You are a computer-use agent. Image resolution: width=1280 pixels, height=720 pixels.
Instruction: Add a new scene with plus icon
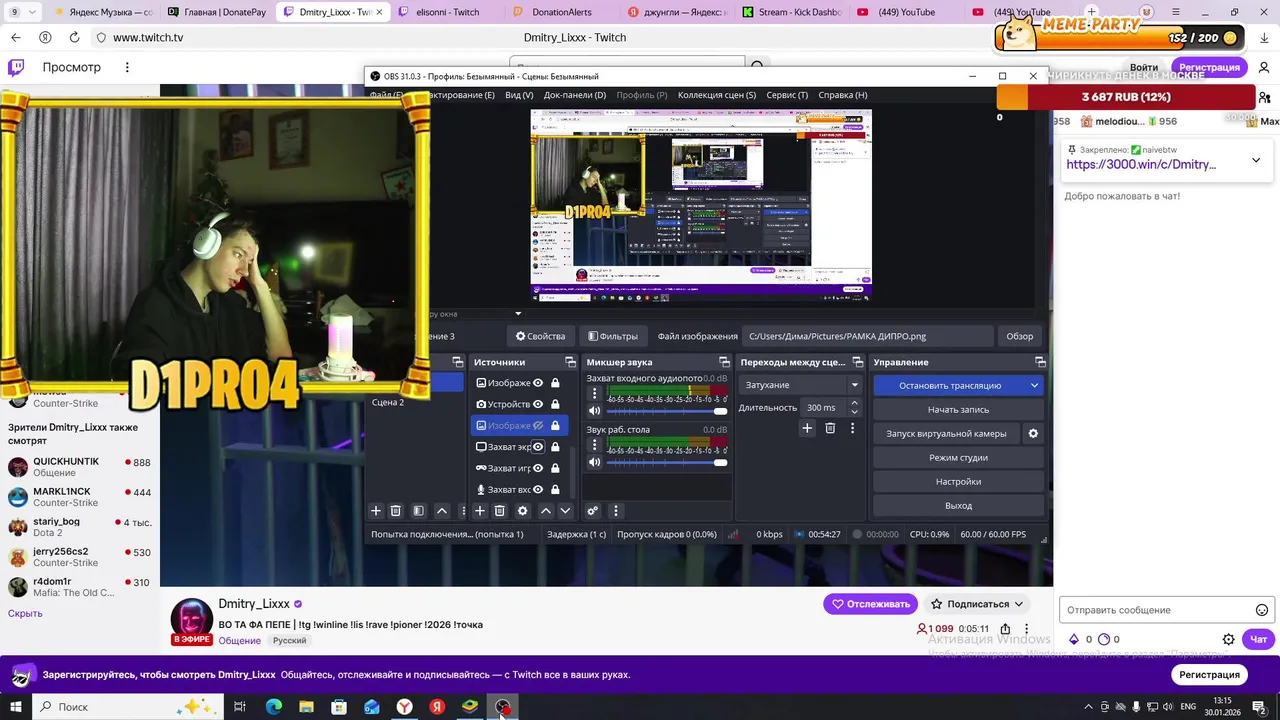click(x=376, y=511)
